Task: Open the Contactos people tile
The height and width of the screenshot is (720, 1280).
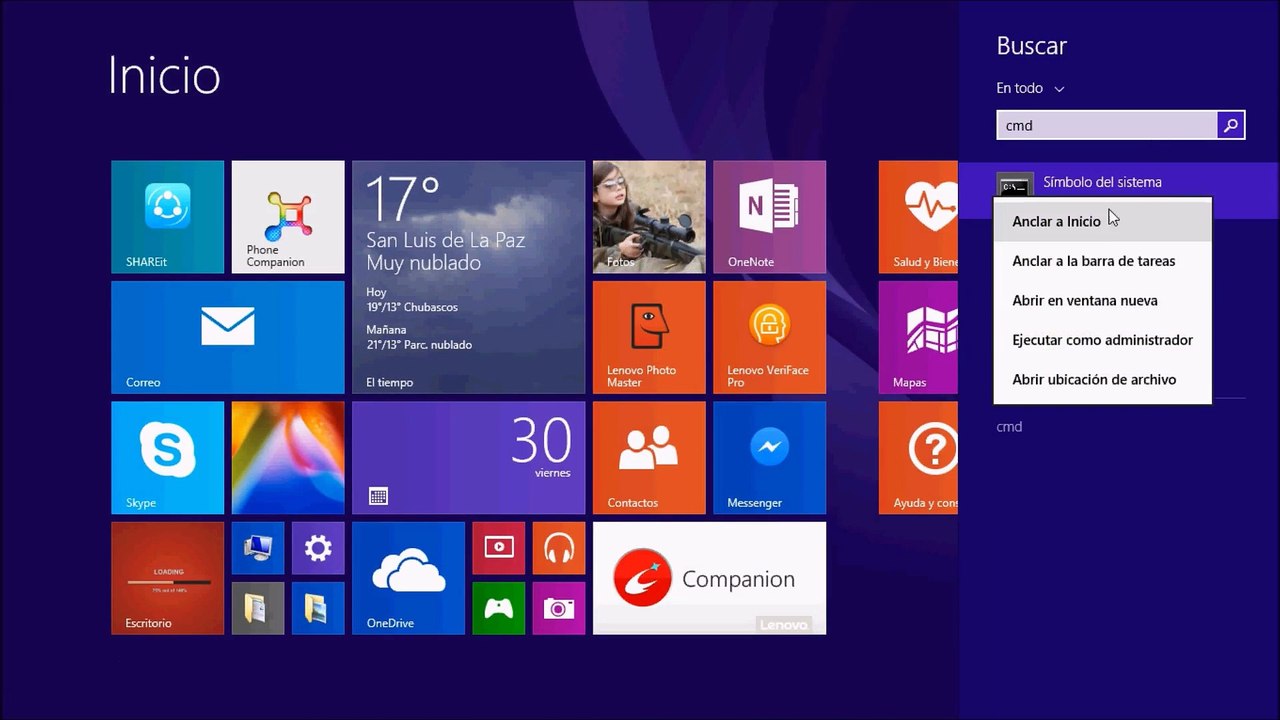Action: click(649, 458)
